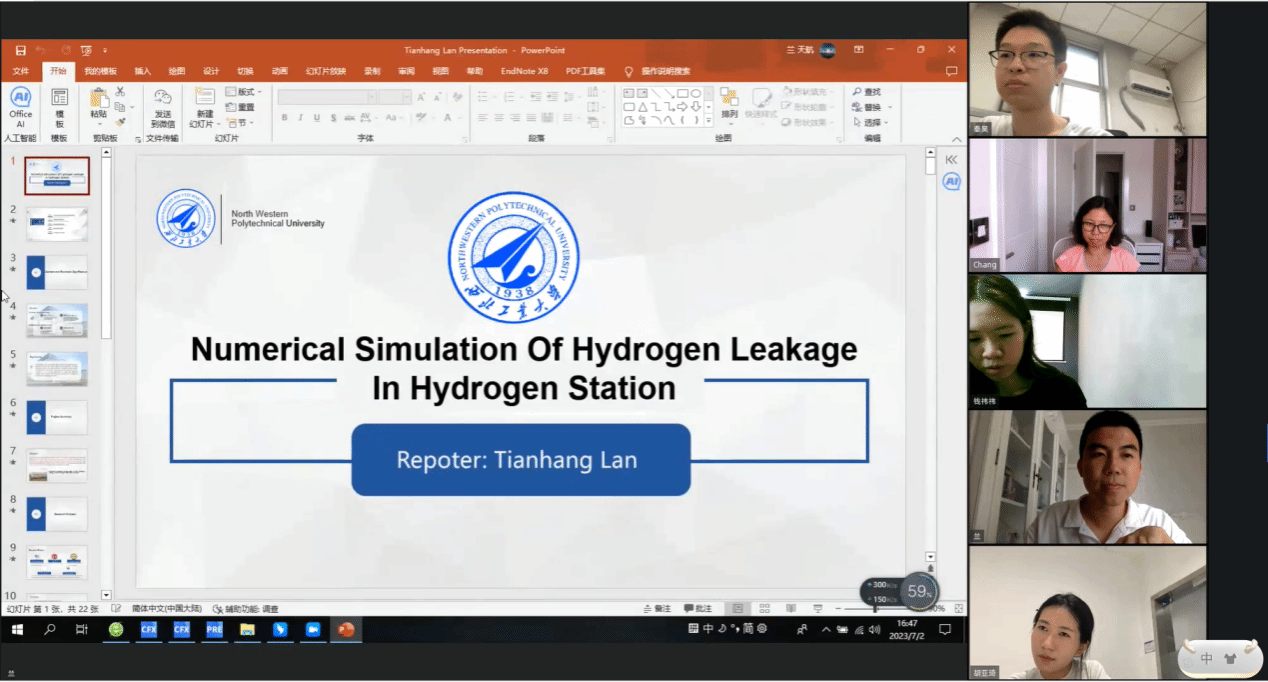The width and height of the screenshot is (1268, 682).
Task: Click the Cut scissors icon
Action: [x=120, y=91]
